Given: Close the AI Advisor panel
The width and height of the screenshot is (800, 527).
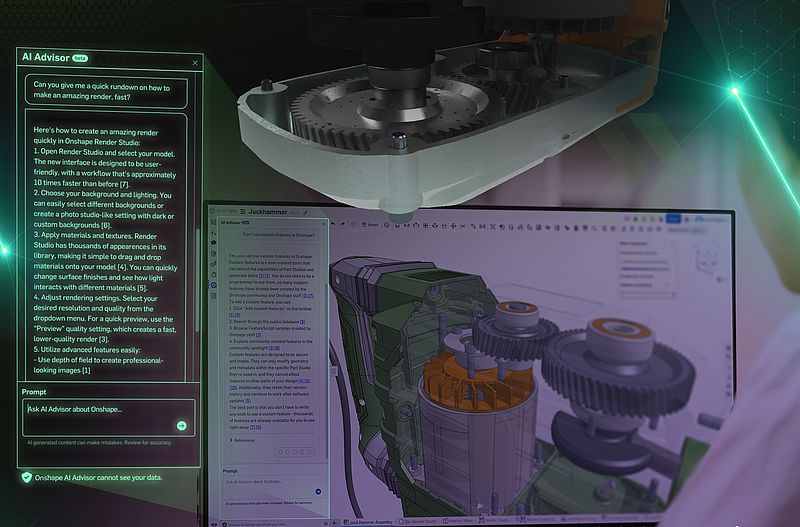Looking at the screenshot, I should [x=195, y=63].
